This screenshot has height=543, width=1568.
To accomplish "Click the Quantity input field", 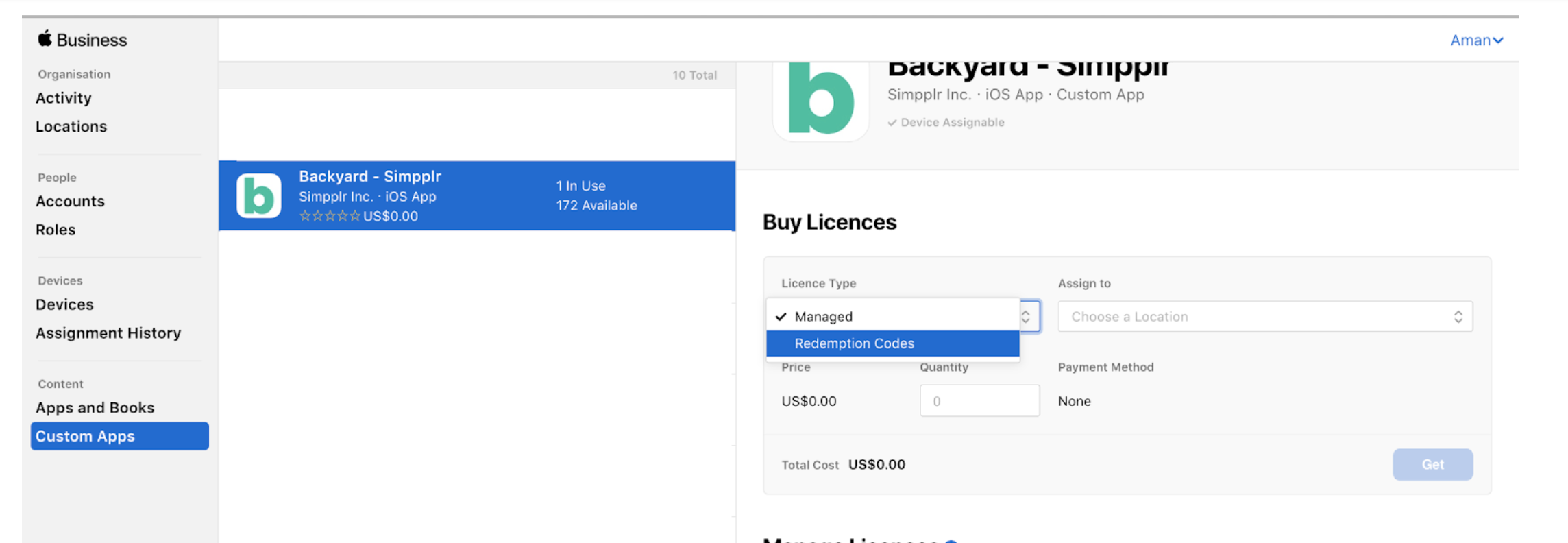I will [x=979, y=400].
